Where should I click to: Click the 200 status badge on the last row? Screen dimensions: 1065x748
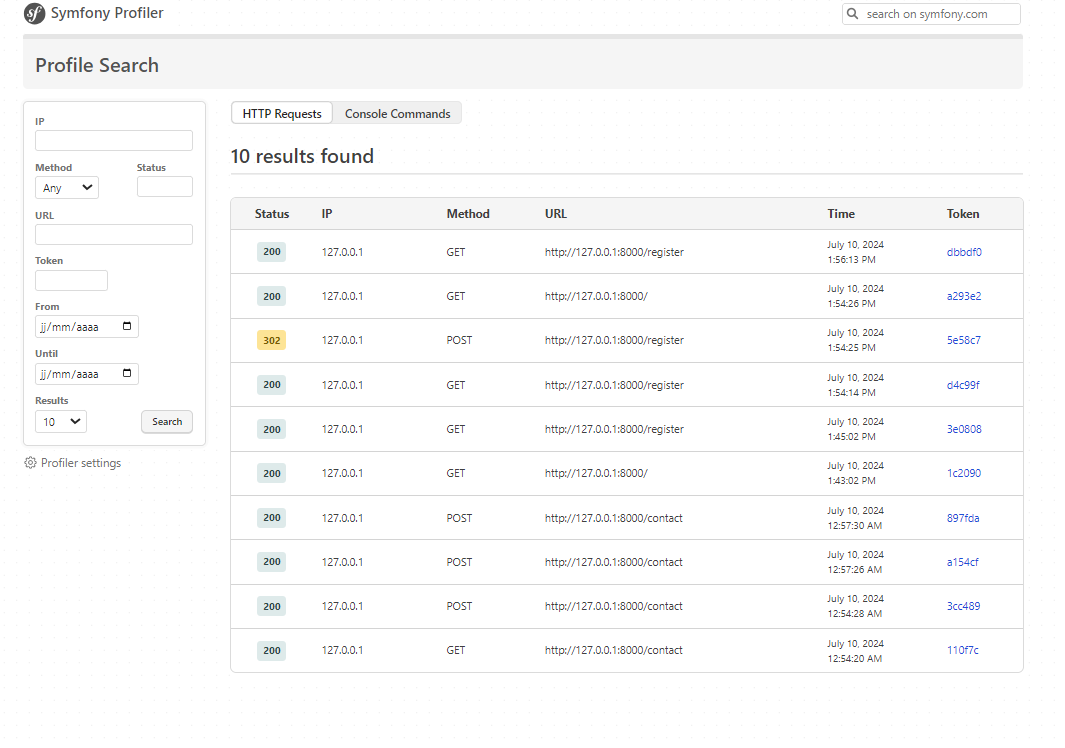[x=271, y=650]
